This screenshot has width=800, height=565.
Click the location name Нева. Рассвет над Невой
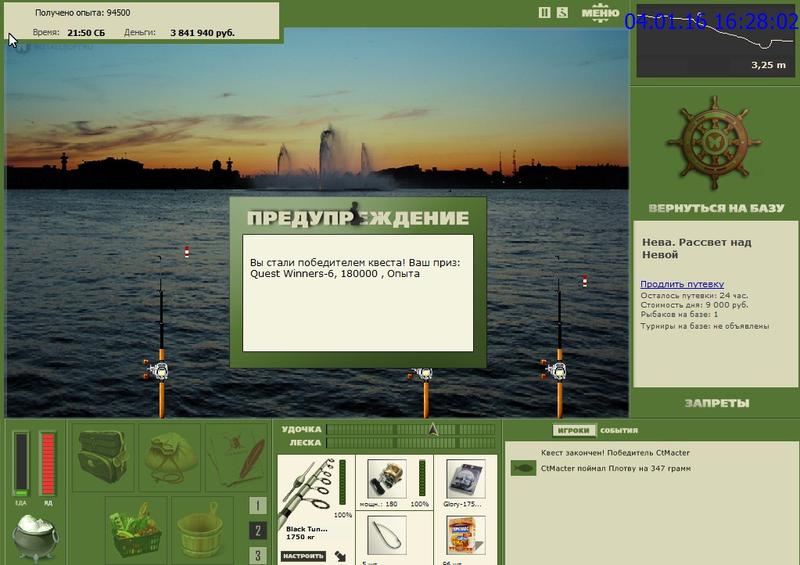pyautogui.click(x=696, y=249)
